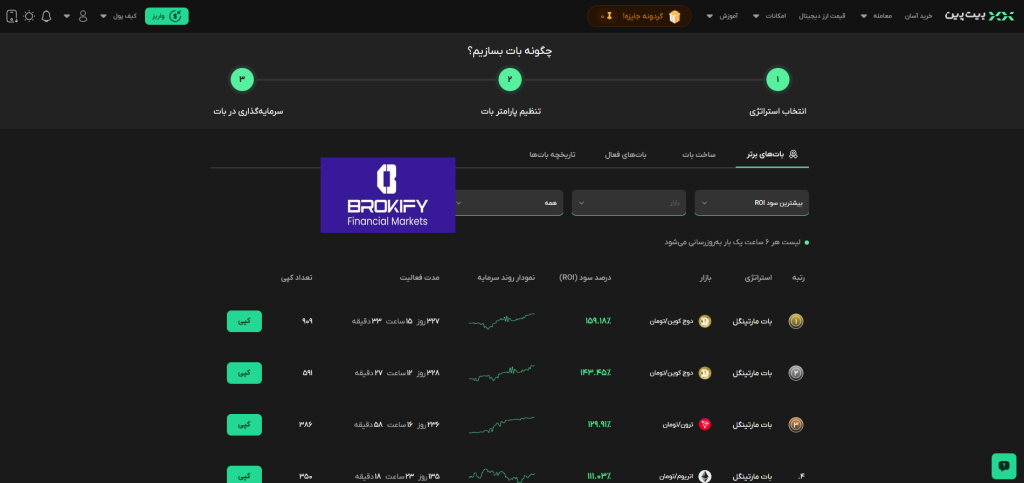Screen dimensions: 1024x483
Task: Click the trophy counter beside prize wheel
Action: point(607,16)
